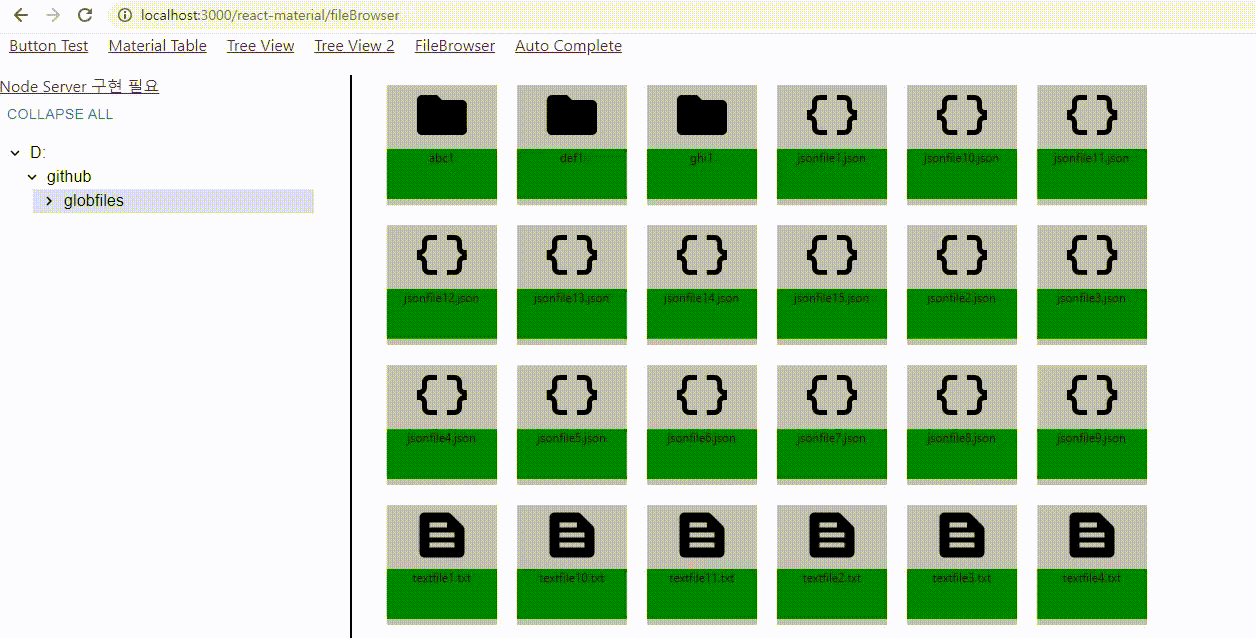Click the textfile11.txt document icon
The width and height of the screenshot is (1256, 638).
click(702, 535)
